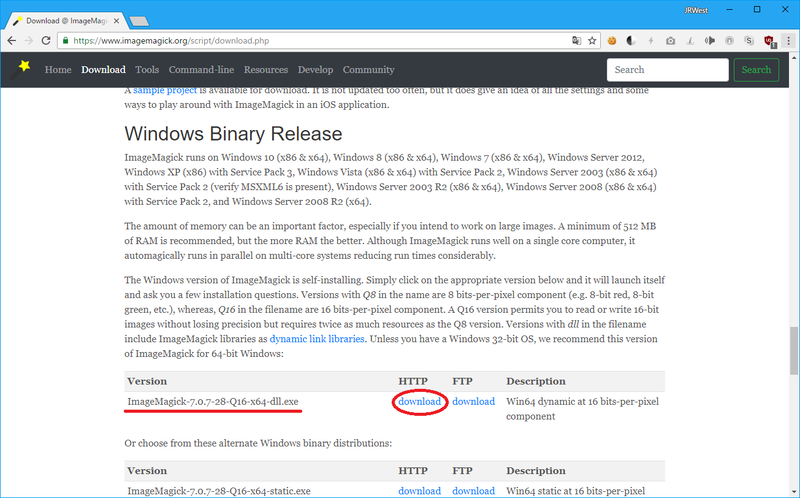
Task: Click the italic 'i' extension icon
Action: 690,41
